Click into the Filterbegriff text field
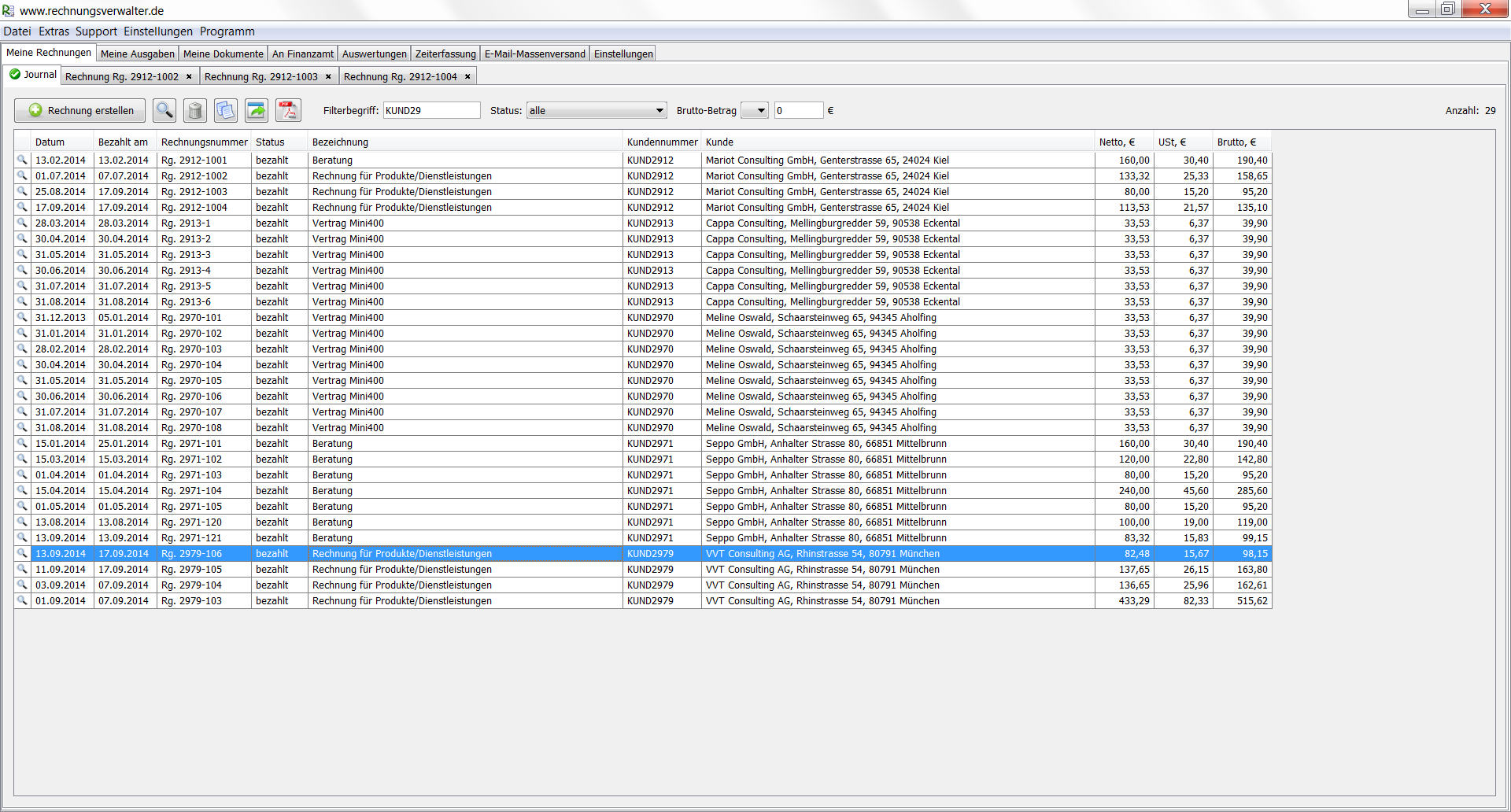The image size is (1511, 812). pyautogui.click(x=431, y=111)
